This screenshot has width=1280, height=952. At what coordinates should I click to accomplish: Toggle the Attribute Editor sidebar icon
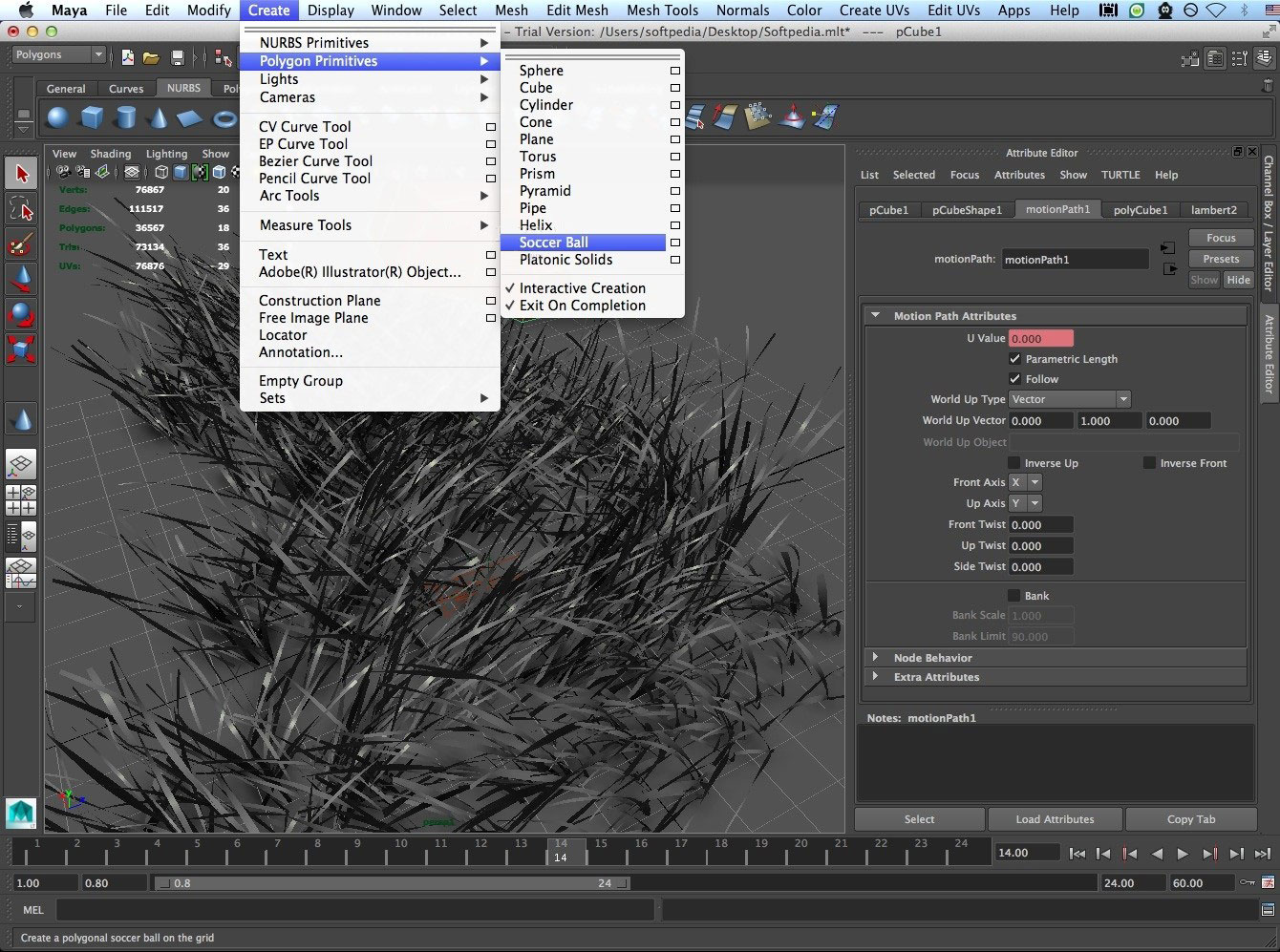(1215, 58)
